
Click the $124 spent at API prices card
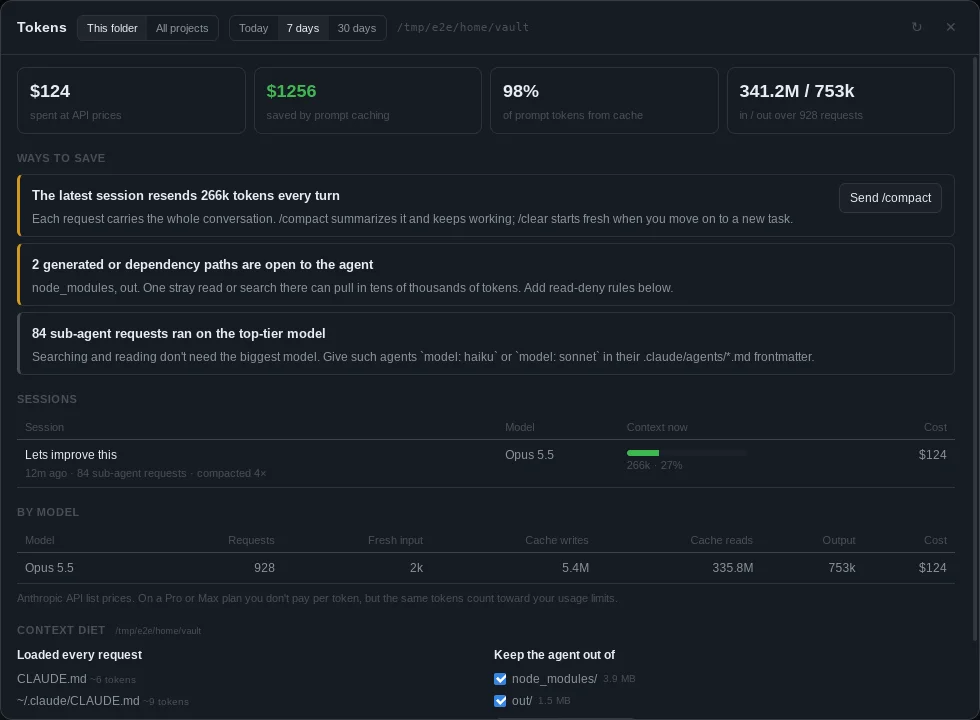tap(131, 101)
